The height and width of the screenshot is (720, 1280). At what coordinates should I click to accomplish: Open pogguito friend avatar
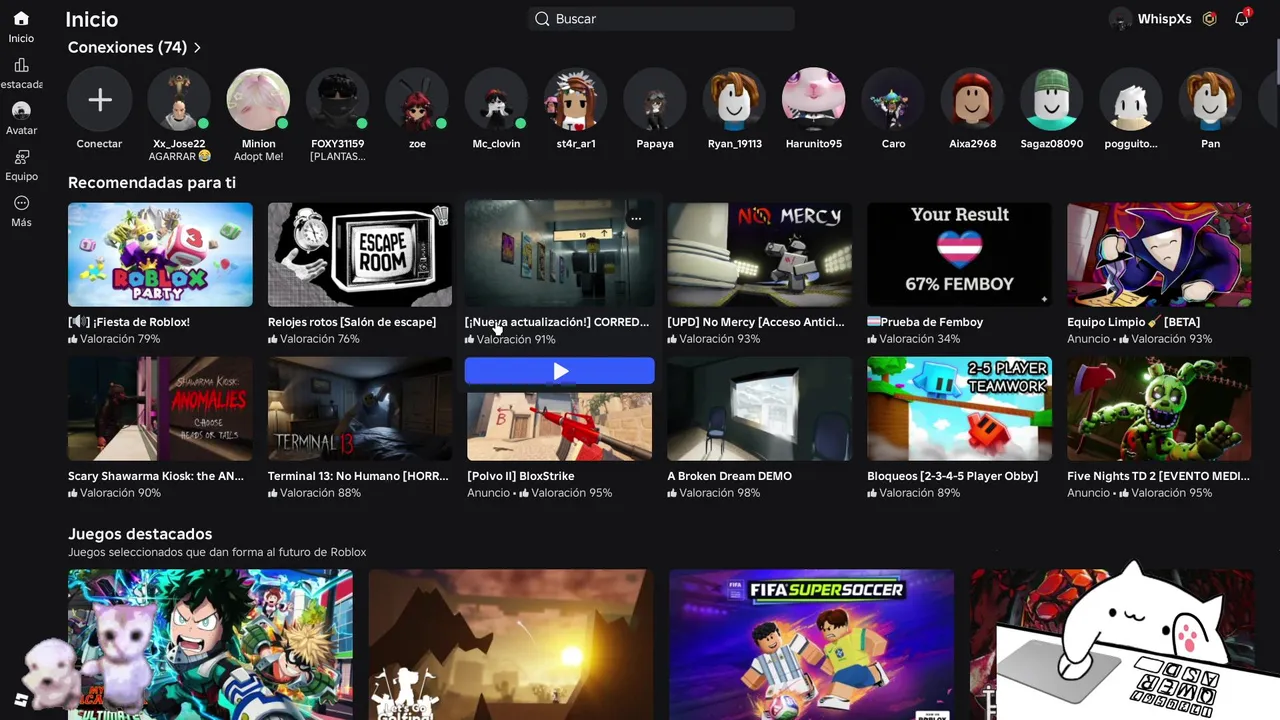tap(1131, 100)
